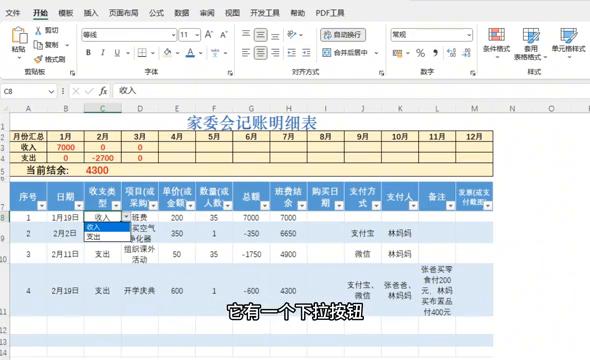This screenshot has width=590, height=360.
Task: Select column D header
Action: pyautogui.click(x=140, y=109)
